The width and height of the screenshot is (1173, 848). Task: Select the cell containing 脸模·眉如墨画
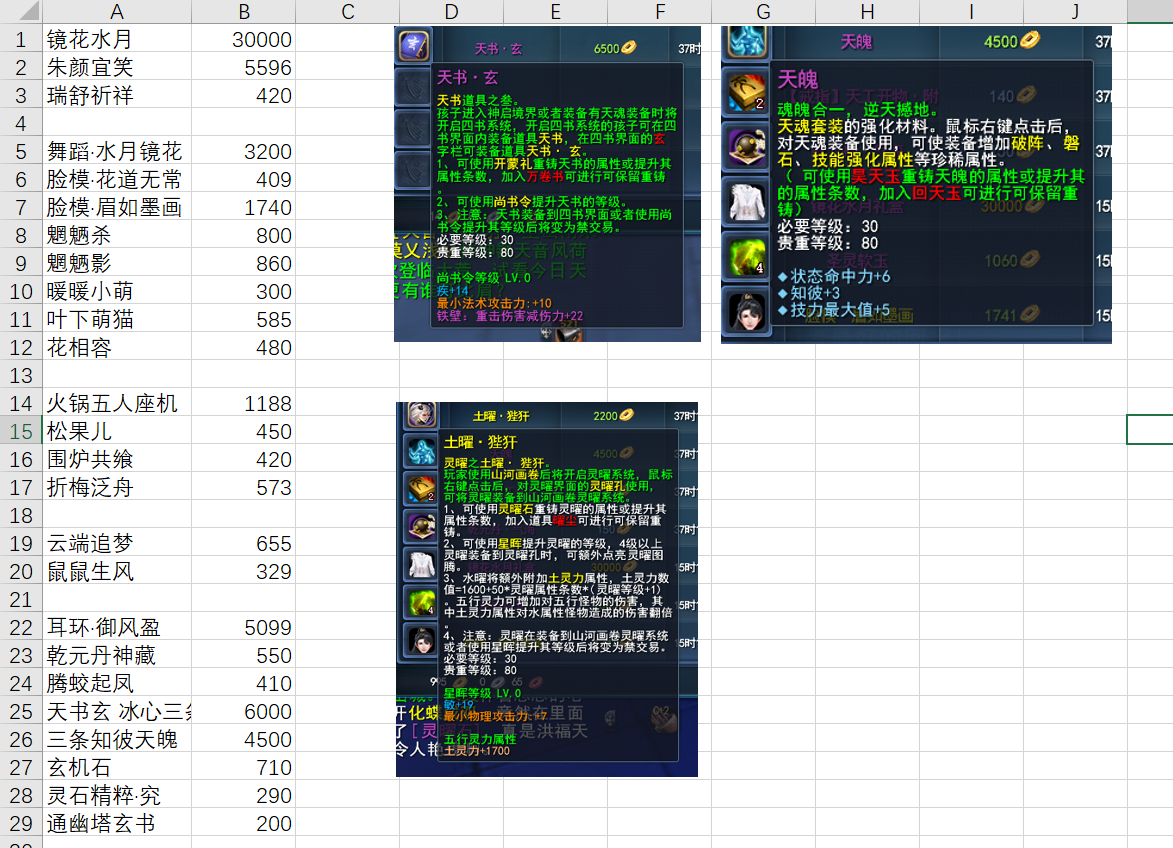[117, 207]
